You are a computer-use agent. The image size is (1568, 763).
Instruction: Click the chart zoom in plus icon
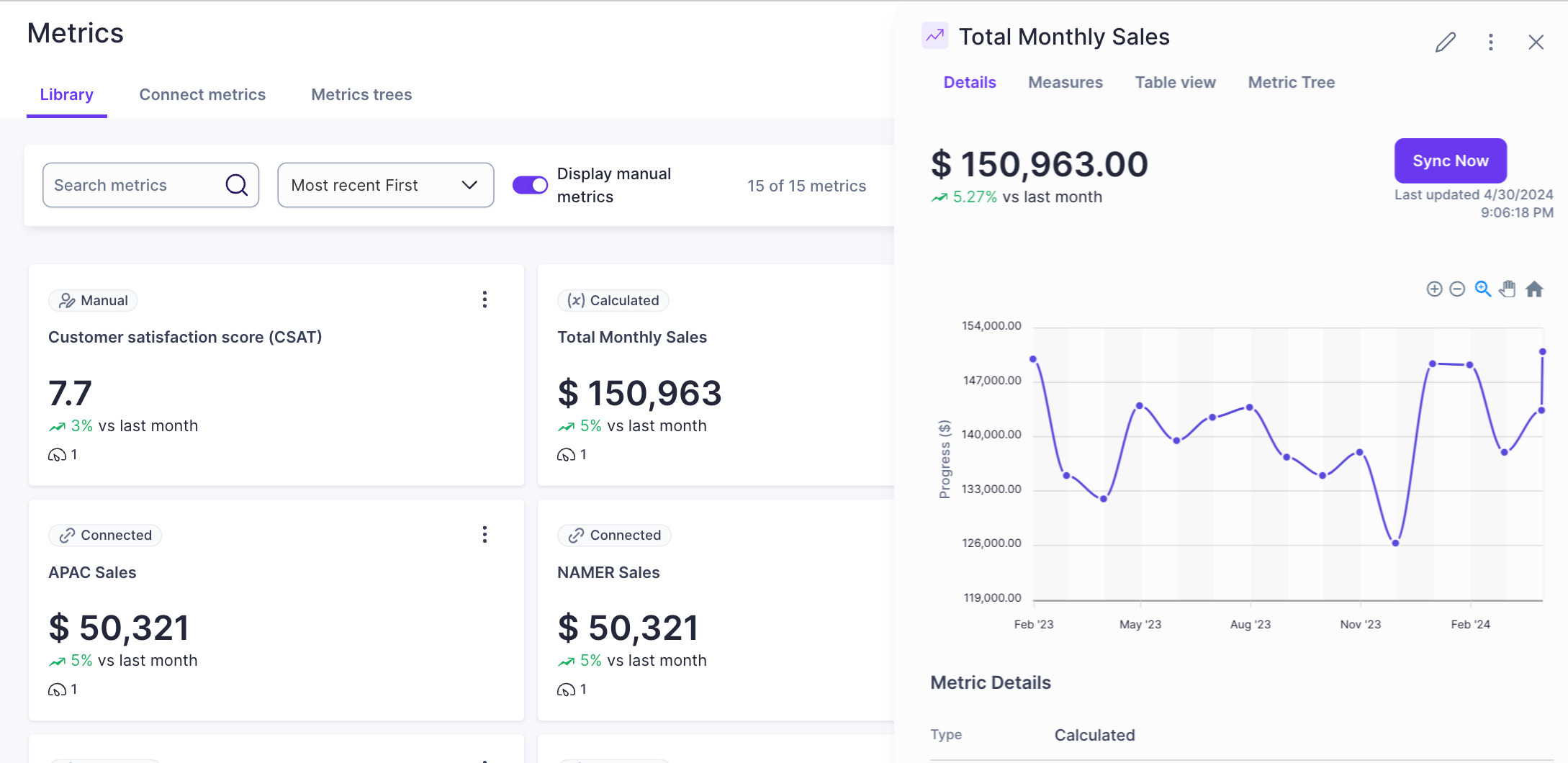click(x=1434, y=289)
